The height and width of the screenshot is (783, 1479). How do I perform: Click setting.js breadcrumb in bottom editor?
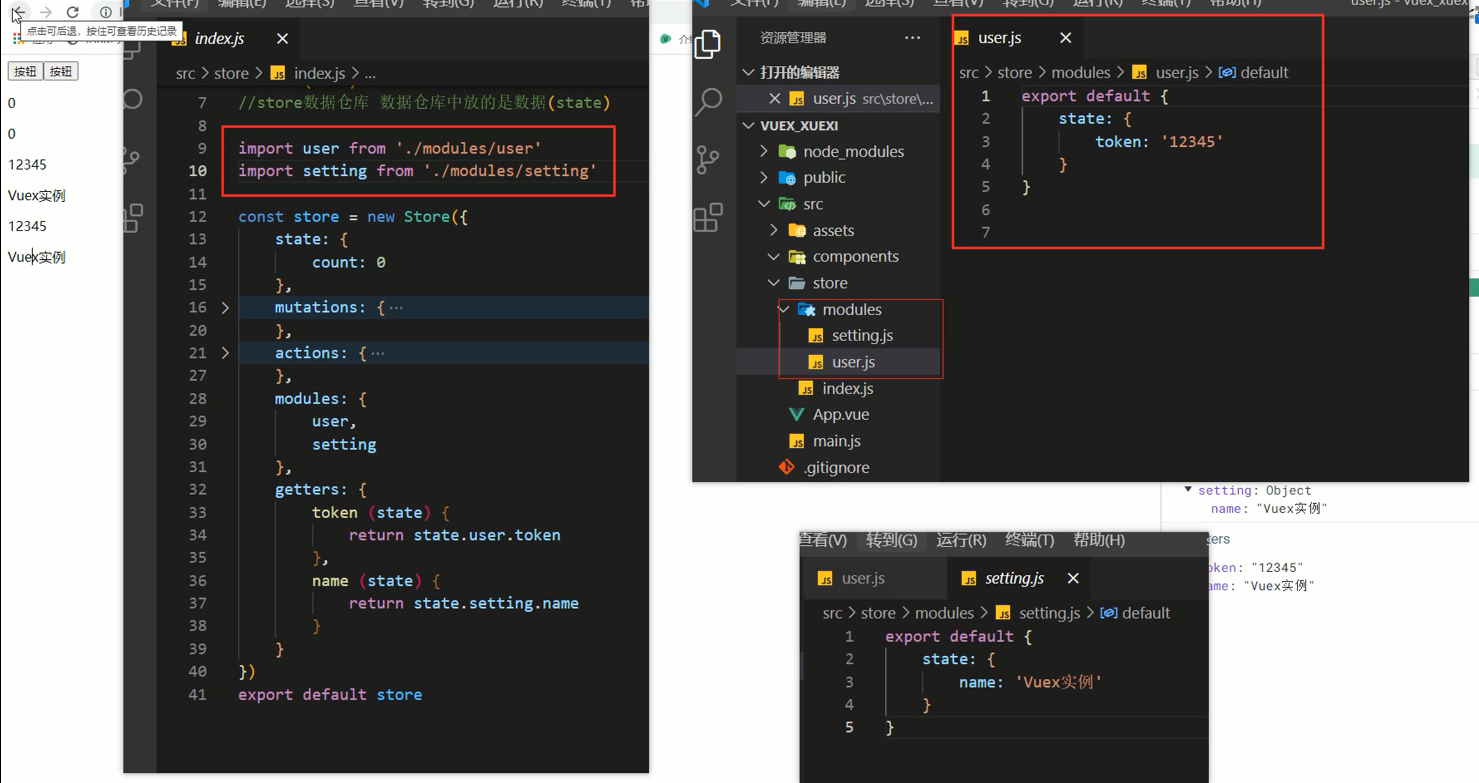1050,613
